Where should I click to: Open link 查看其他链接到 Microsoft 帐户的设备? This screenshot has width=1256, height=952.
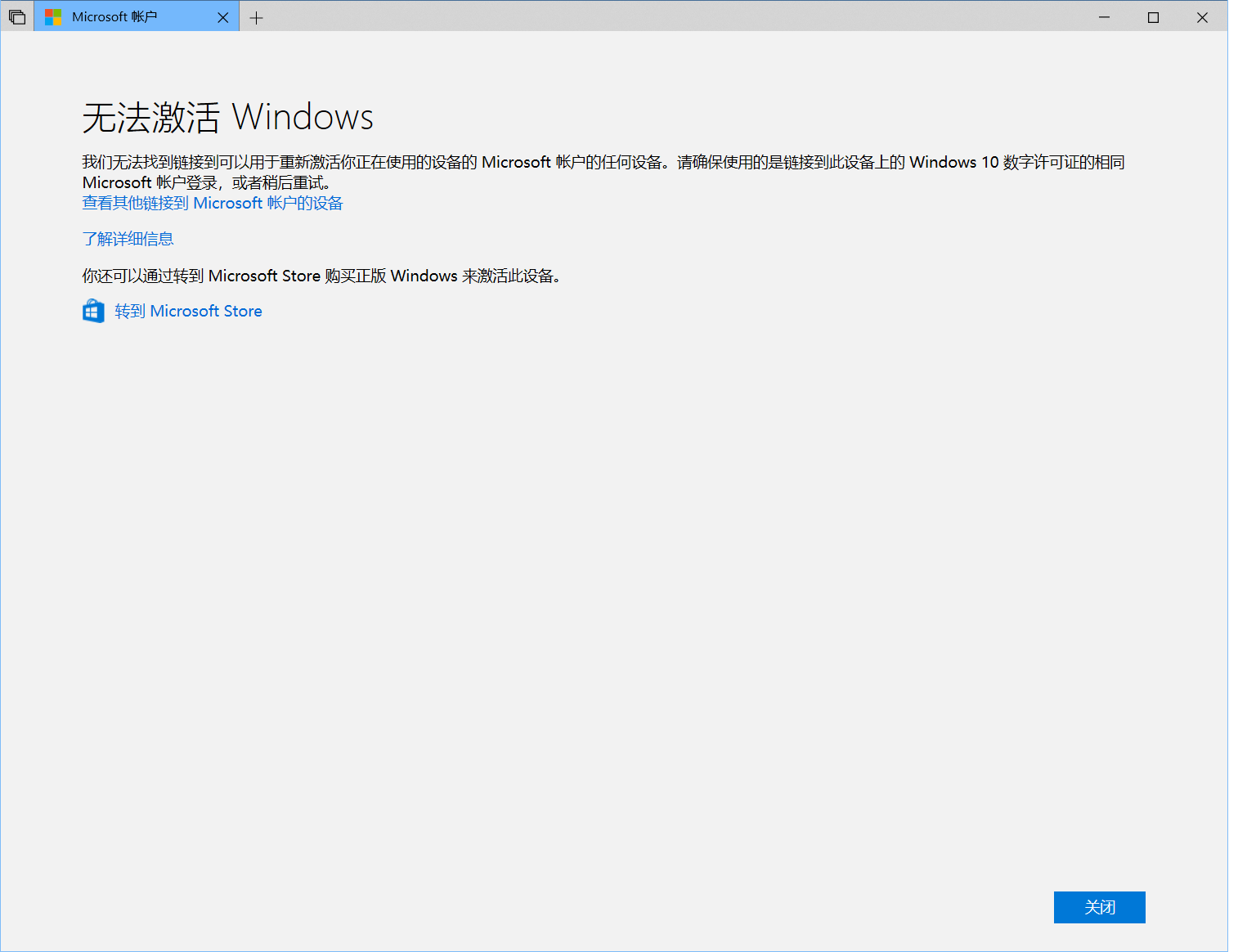tap(213, 203)
